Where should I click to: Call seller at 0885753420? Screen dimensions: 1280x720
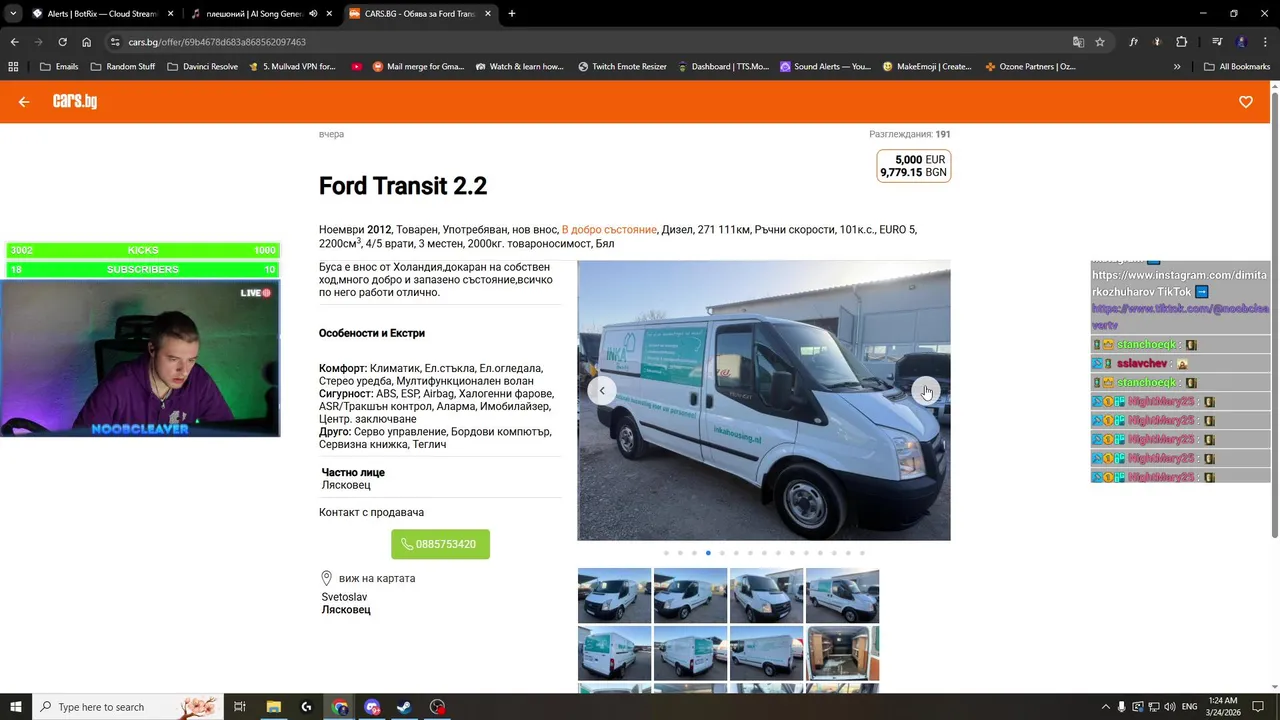pyautogui.click(x=440, y=544)
